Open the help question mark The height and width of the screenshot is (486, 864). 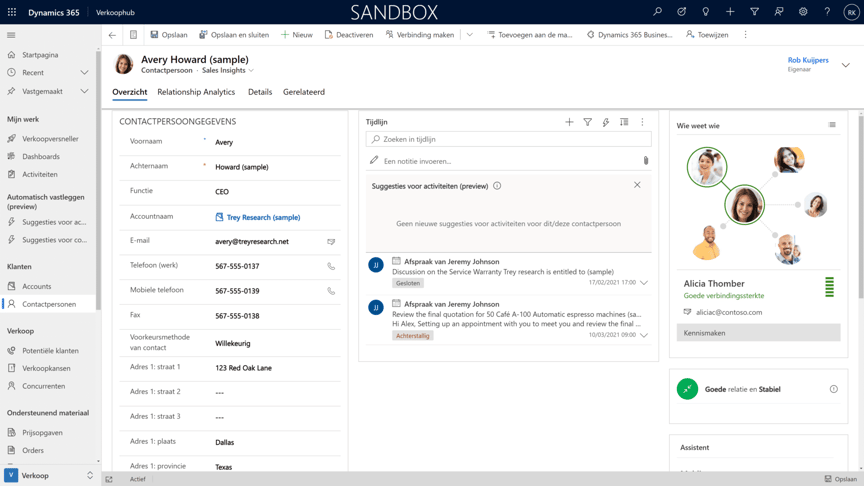pyautogui.click(x=827, y=12)
